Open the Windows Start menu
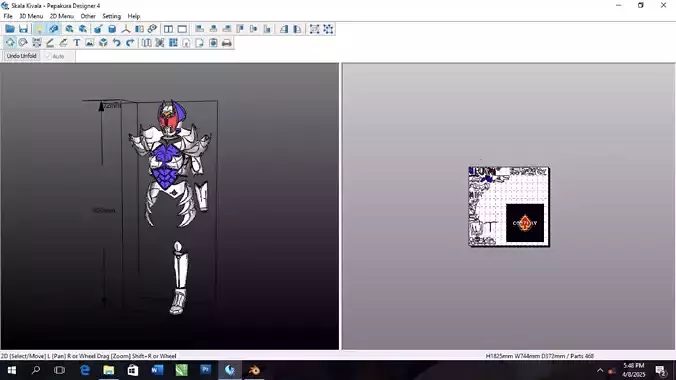This screenshot has height=380, width=676. click(x=12, y=370)
